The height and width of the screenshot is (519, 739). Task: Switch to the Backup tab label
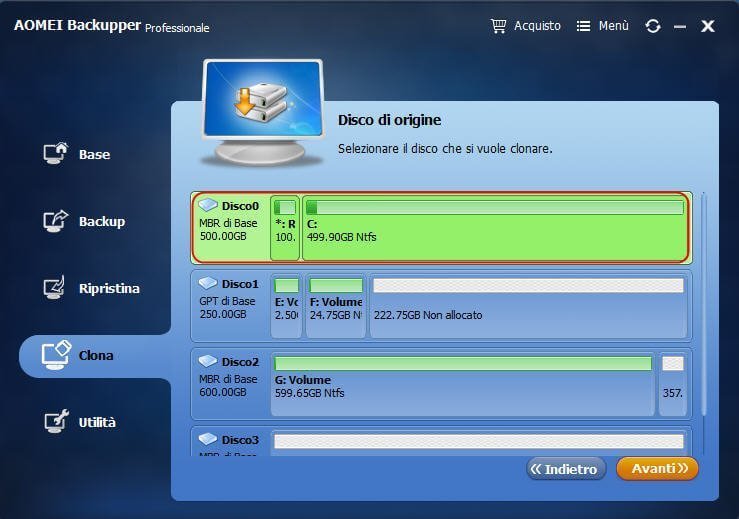(102, 222)
